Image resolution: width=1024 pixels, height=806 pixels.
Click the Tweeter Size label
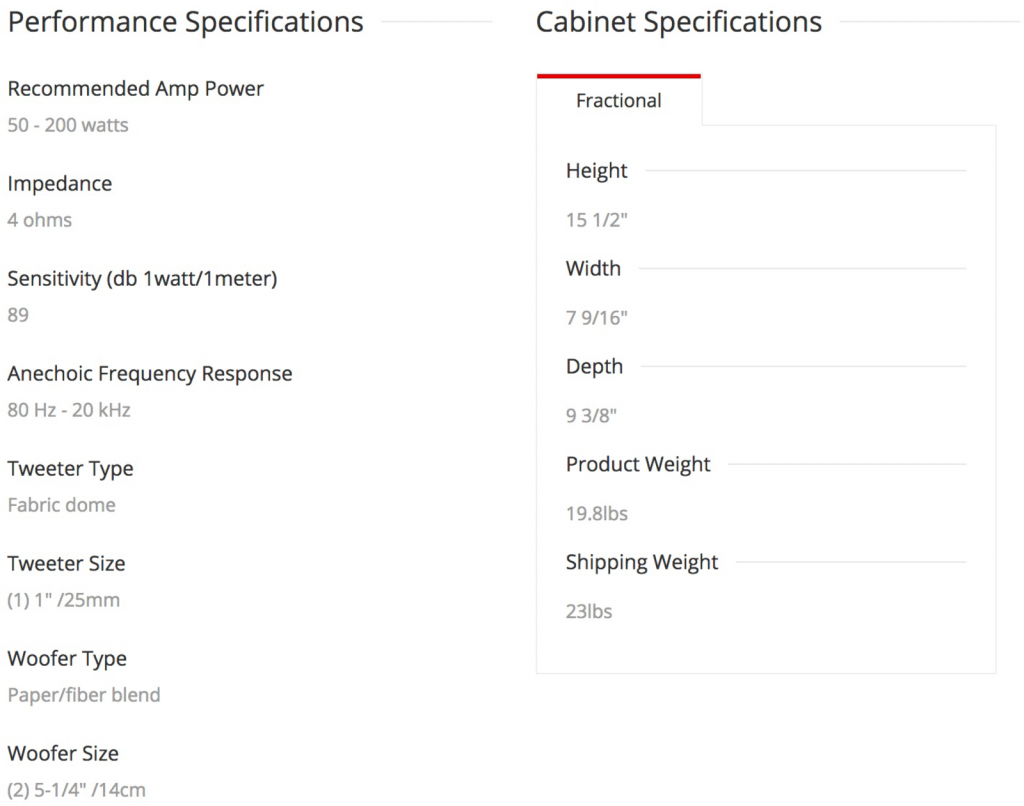click(x=67, y=564)
